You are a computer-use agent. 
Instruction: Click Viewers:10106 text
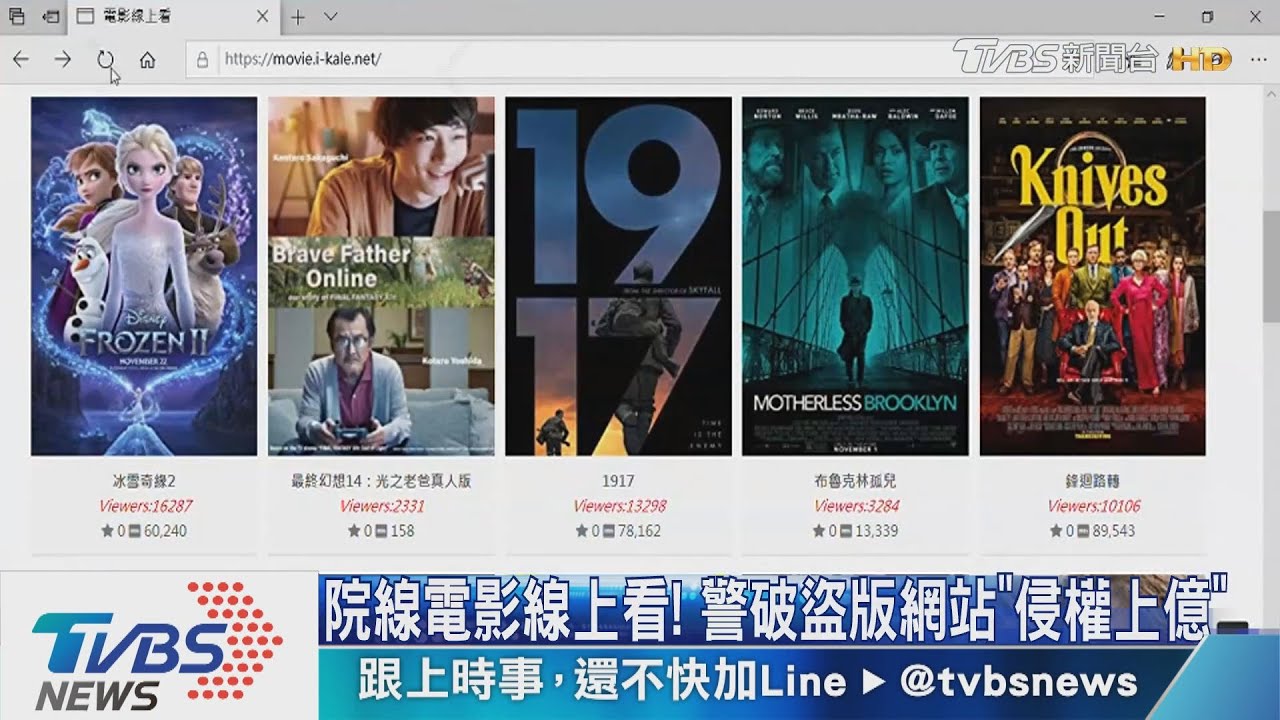tap(1093, 506)
